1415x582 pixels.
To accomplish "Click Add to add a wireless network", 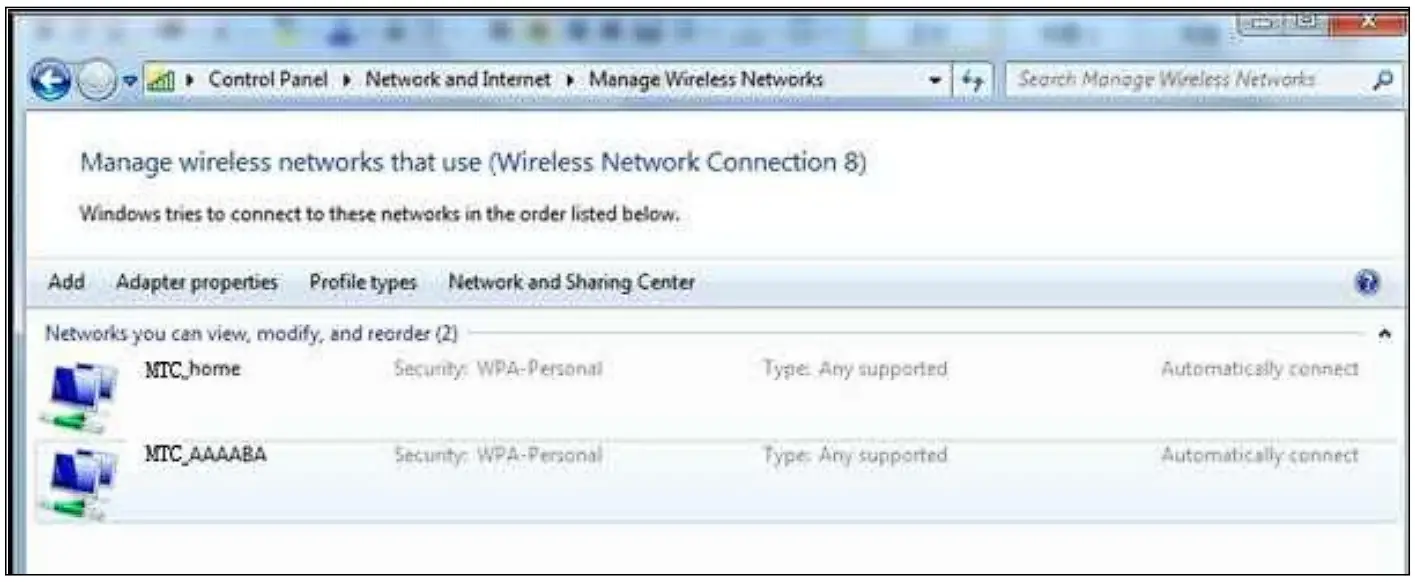I will pos(66,283).
